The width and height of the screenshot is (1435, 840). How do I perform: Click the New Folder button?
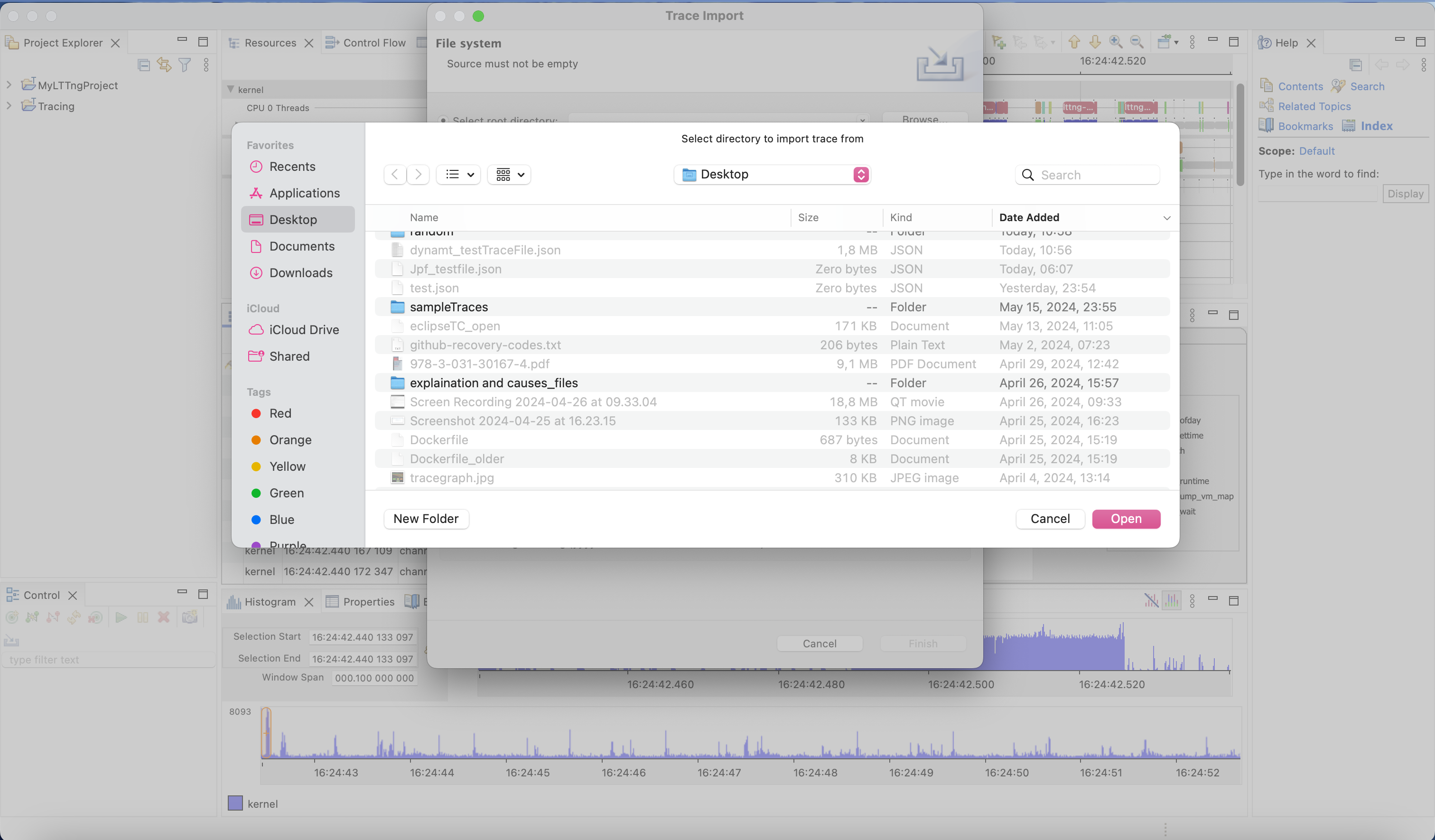click(x=426, y=519)
